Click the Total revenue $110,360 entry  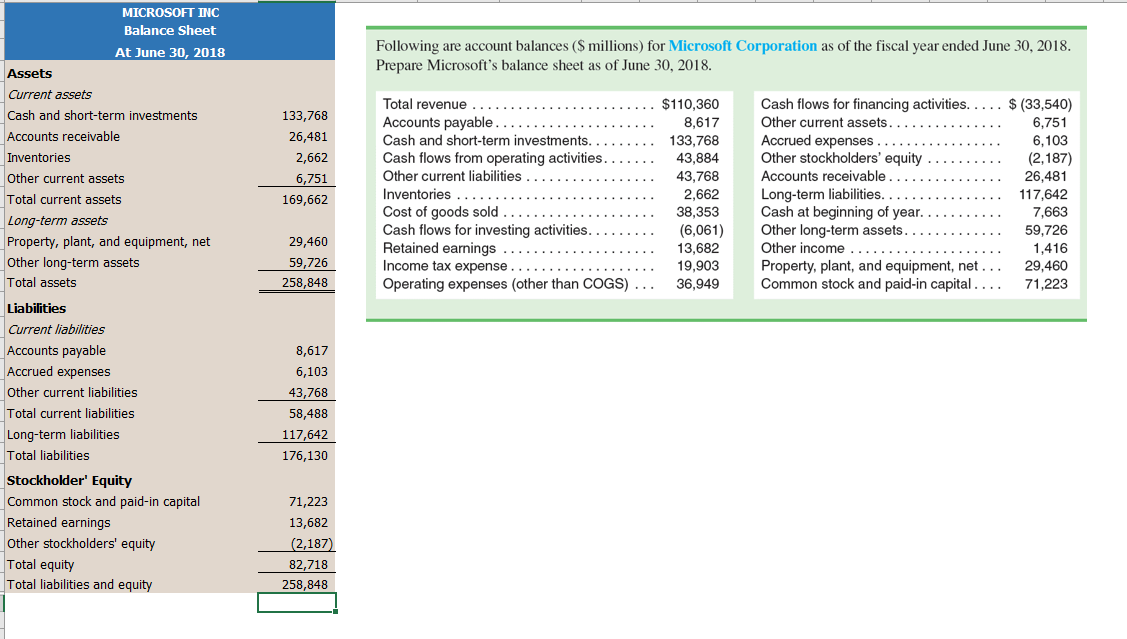[551, 104]
